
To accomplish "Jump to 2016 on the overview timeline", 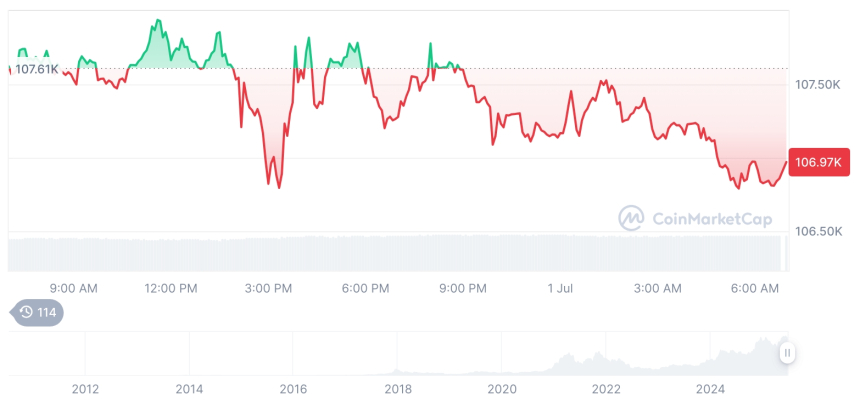I will click(293, 389).
